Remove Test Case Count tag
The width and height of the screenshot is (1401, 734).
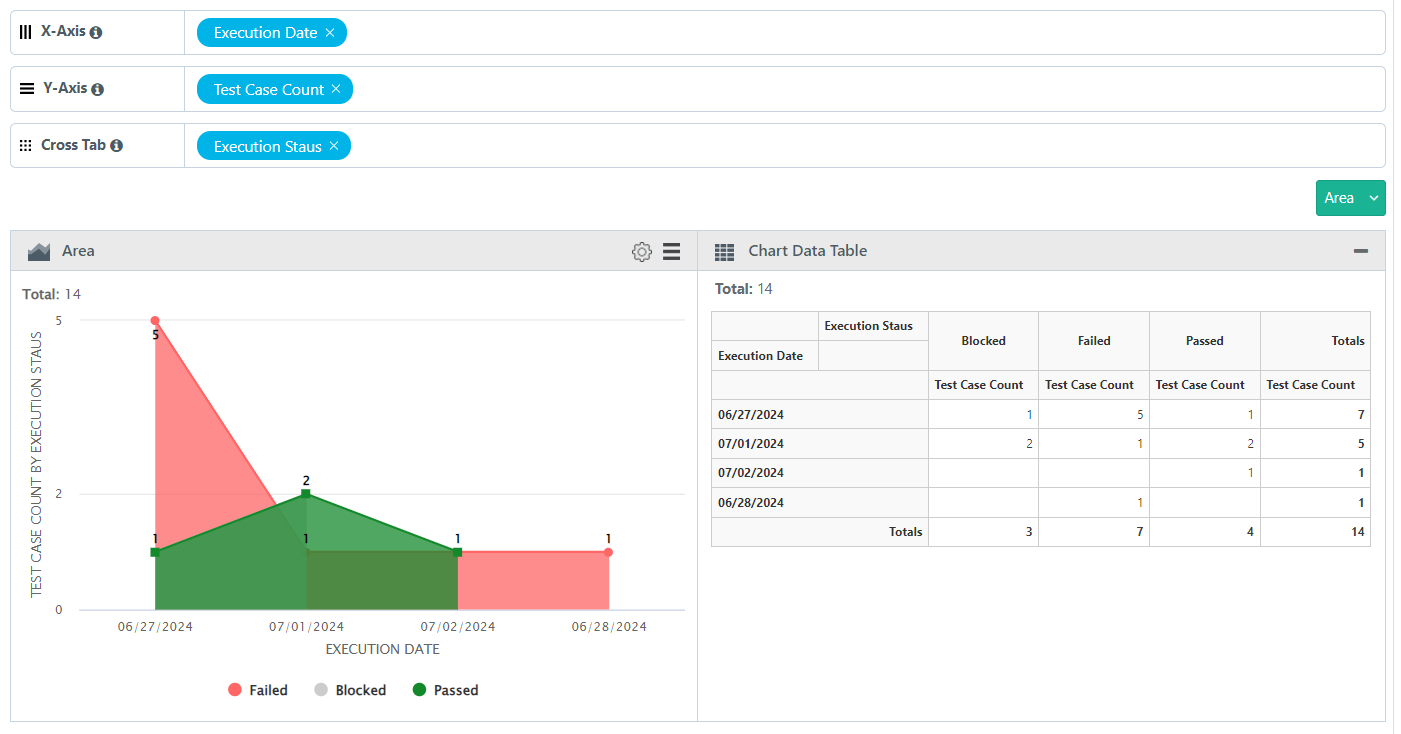click(x=336, y=89)
